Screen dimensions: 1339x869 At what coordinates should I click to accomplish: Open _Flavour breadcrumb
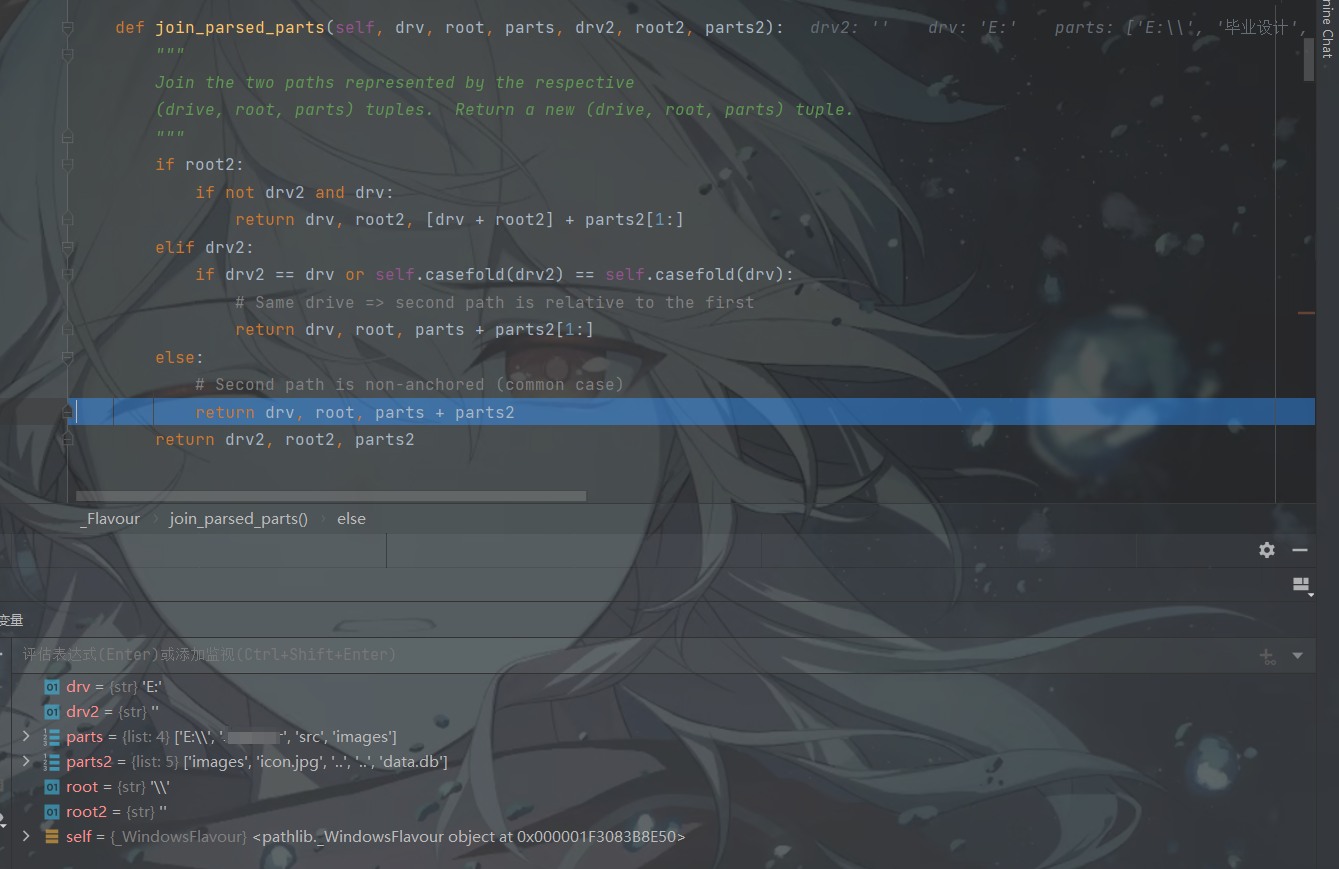pyautogui.click(x=110, y=519)
